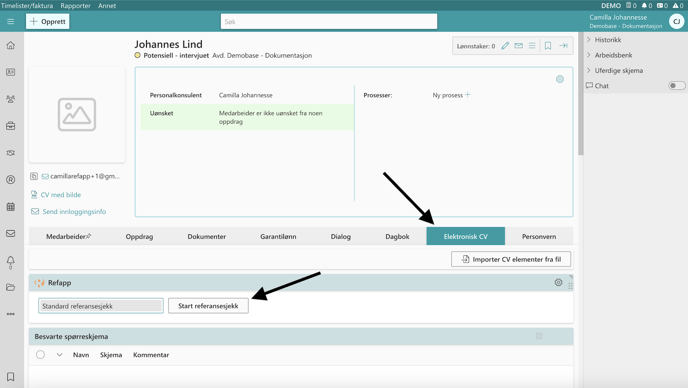688x388 pixels.
Task: Click the plus icon next to Ny prosess
Action: pyautogui.click(x=468, y=94)
